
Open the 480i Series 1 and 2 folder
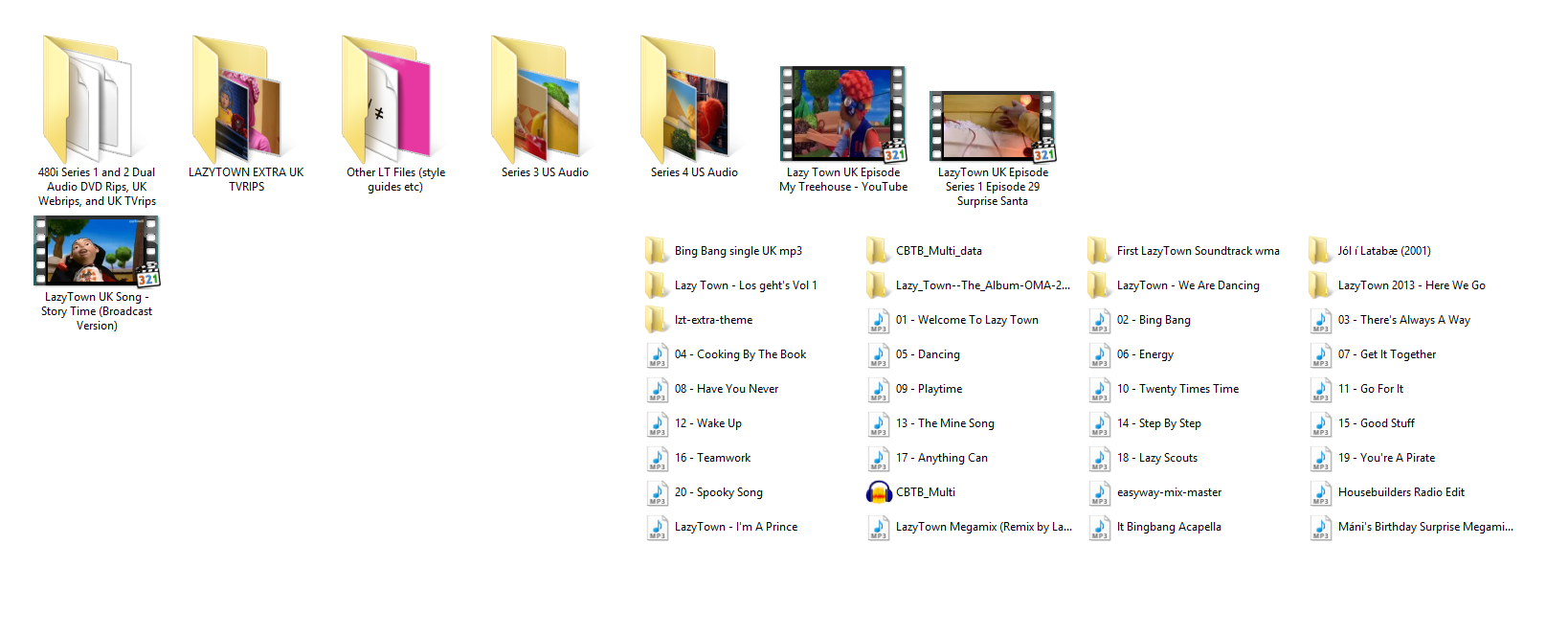pos(96,101)
